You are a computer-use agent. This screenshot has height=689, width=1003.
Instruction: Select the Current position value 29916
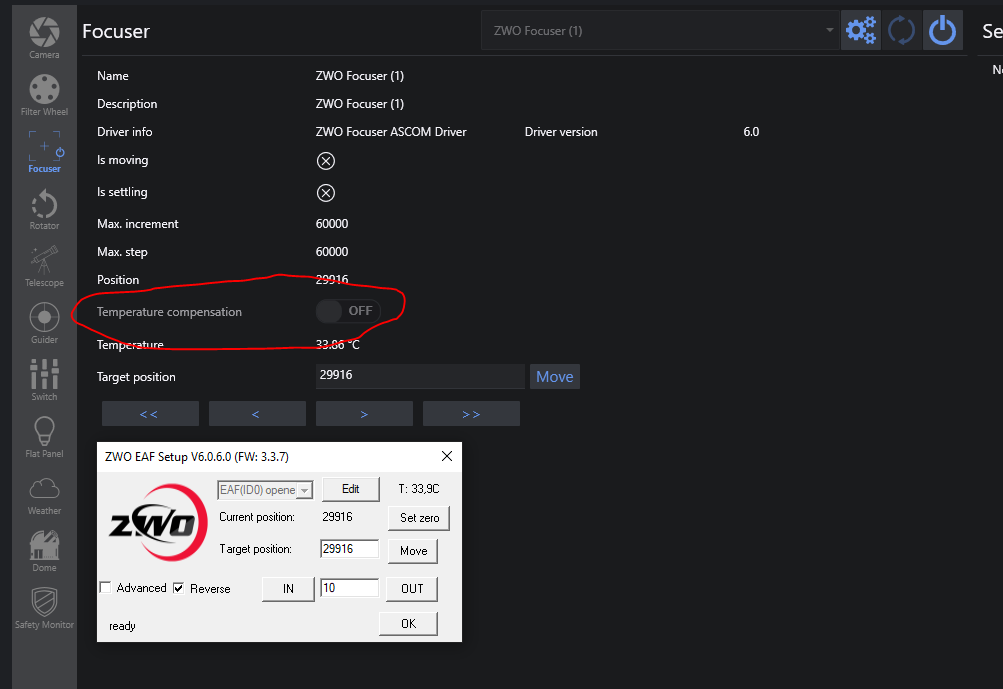click(337, 517)
